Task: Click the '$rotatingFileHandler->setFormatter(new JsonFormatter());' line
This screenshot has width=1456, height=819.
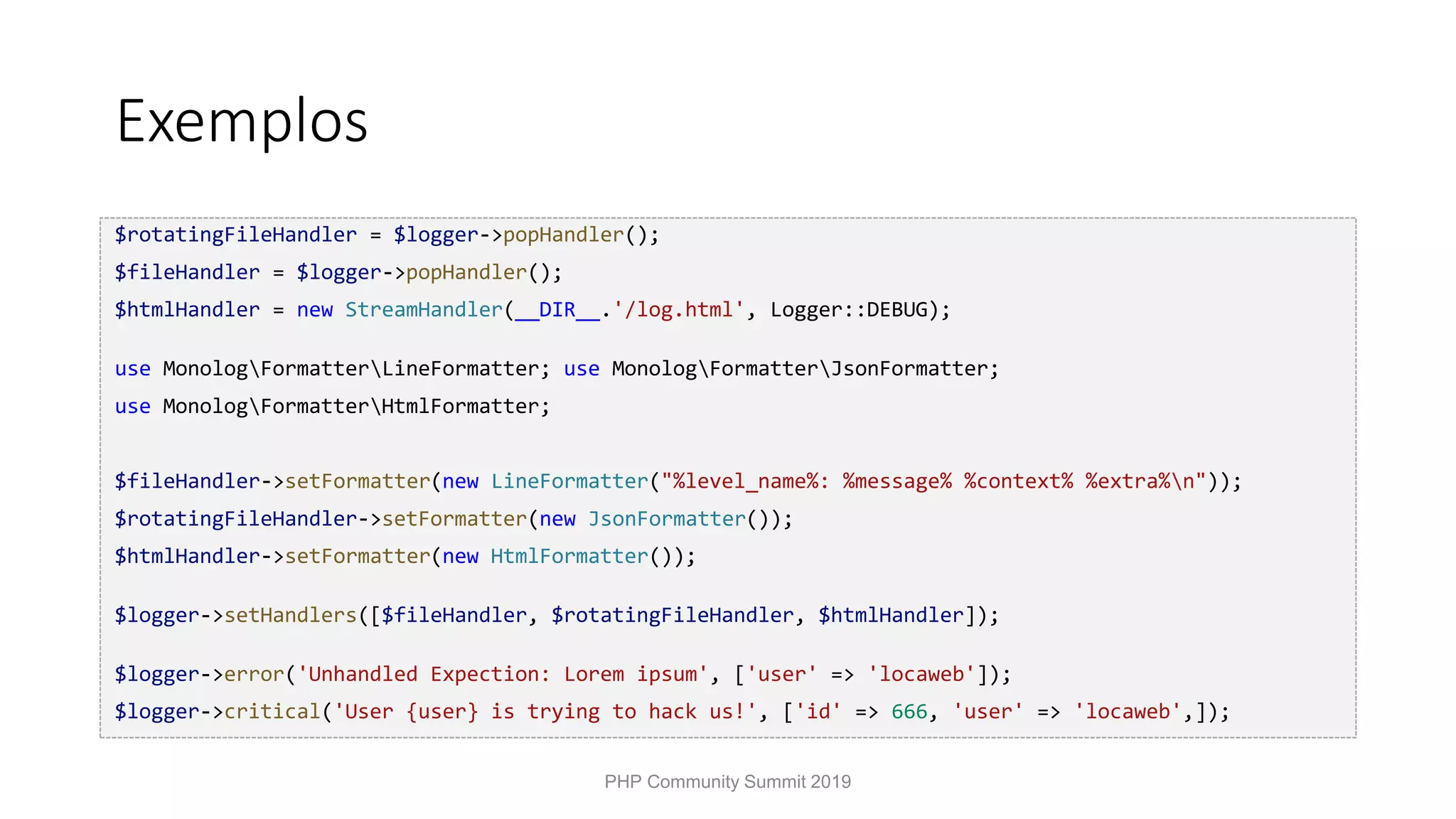Action: coord(454,519)
